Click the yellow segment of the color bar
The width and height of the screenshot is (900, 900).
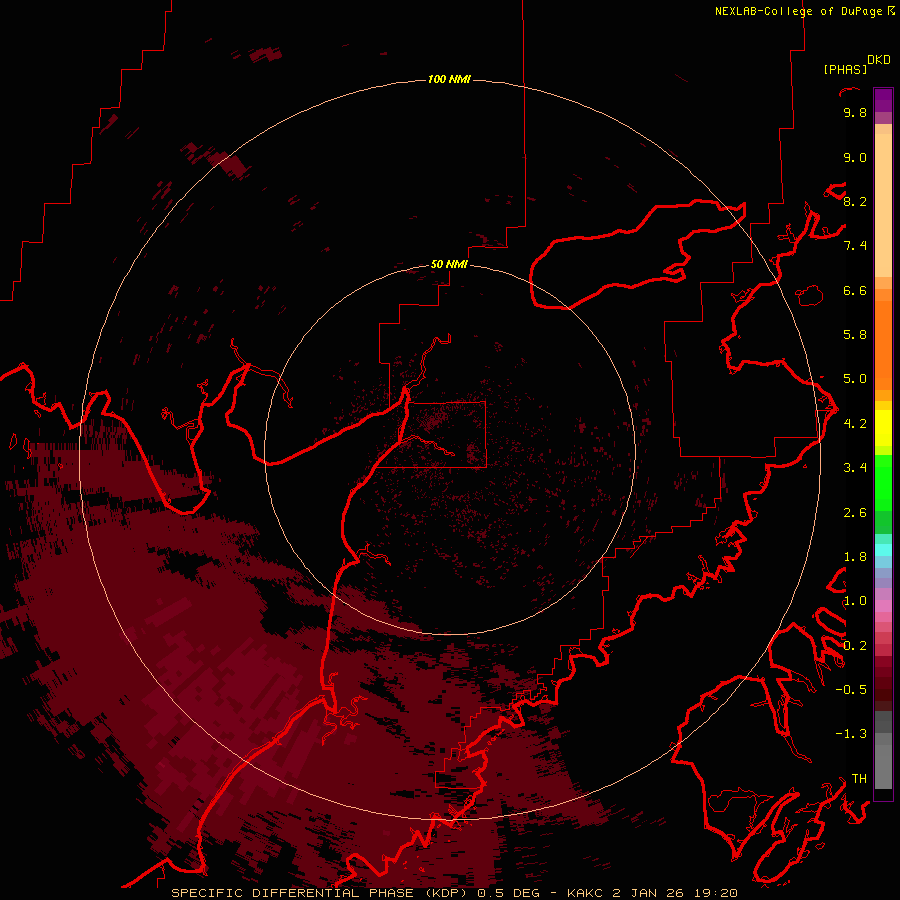point(883,428)
